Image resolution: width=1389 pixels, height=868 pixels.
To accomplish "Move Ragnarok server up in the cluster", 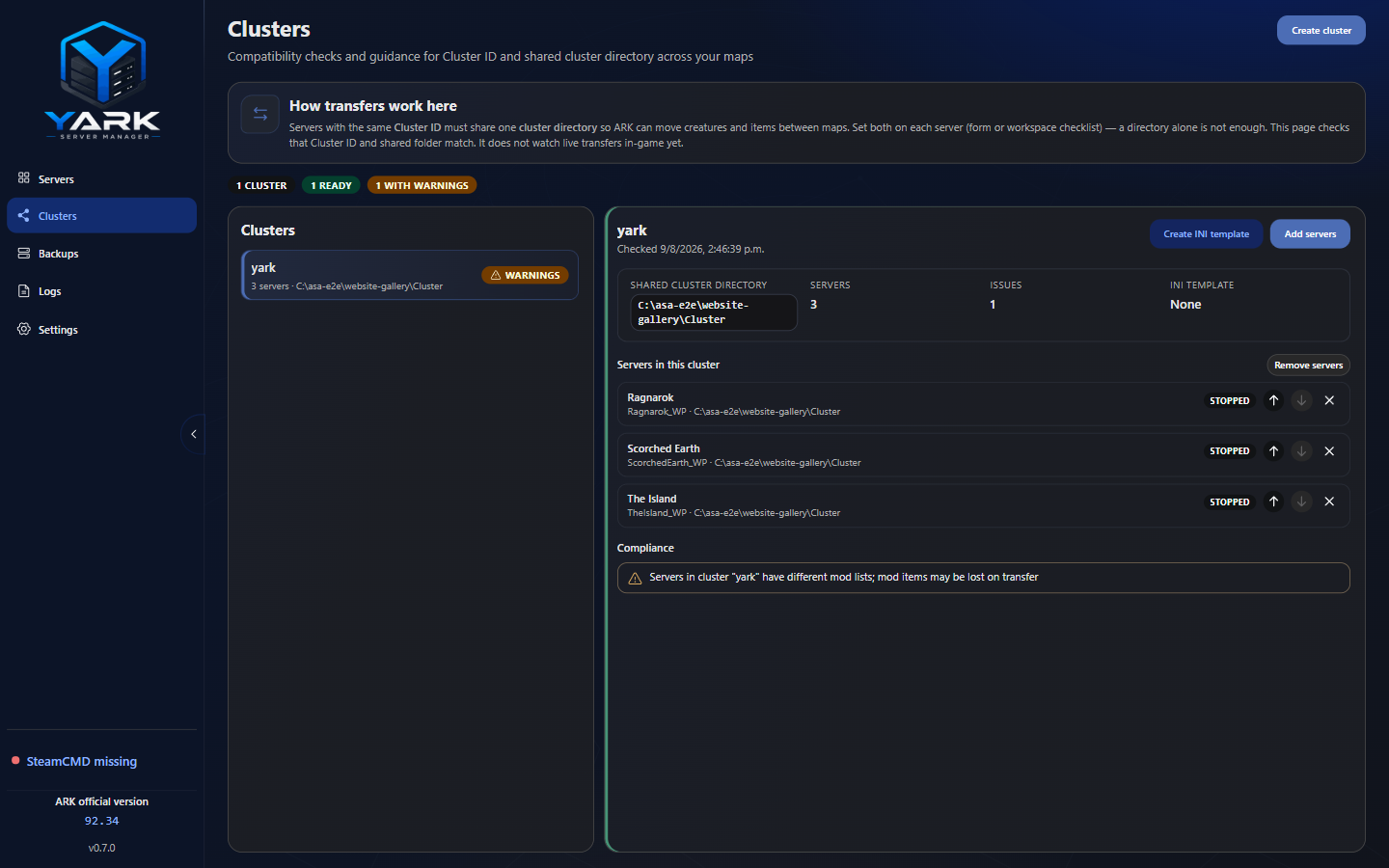I will pyautogui.click(x=1273, y=400).
